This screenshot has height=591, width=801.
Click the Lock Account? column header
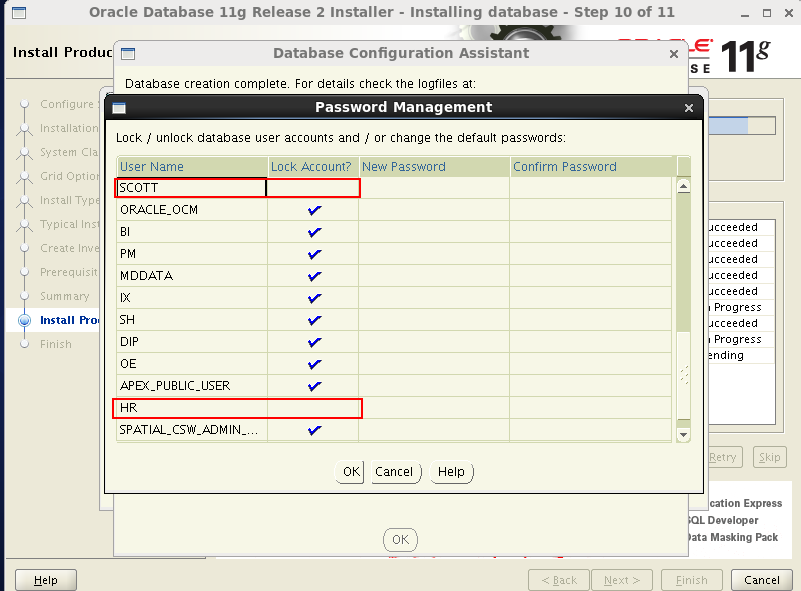coord(313,167)
